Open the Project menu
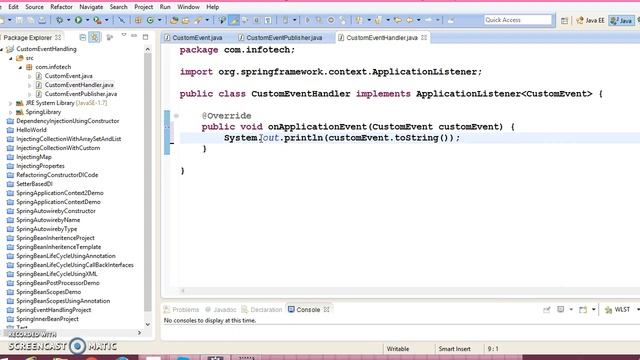Image resolution: width=640 pixels, height=360 pixels. (x=144, y=7)
